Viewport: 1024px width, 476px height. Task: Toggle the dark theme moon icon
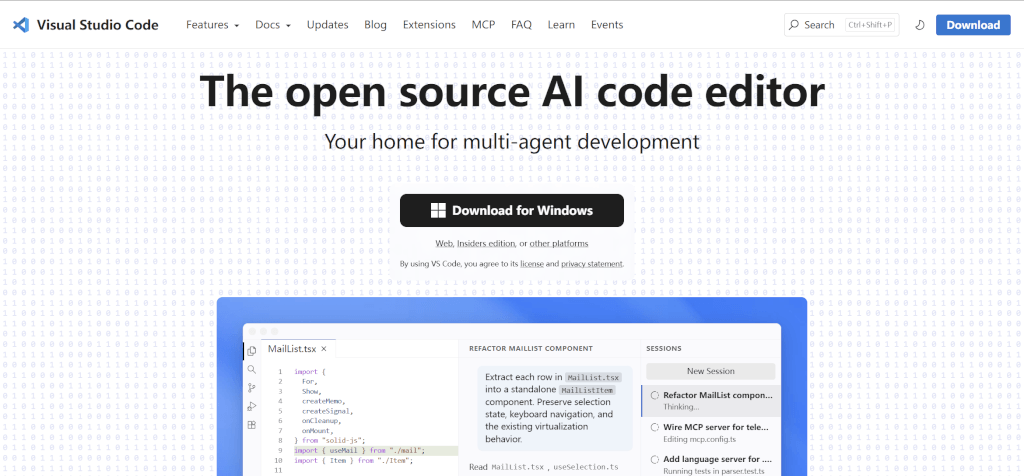920,25
